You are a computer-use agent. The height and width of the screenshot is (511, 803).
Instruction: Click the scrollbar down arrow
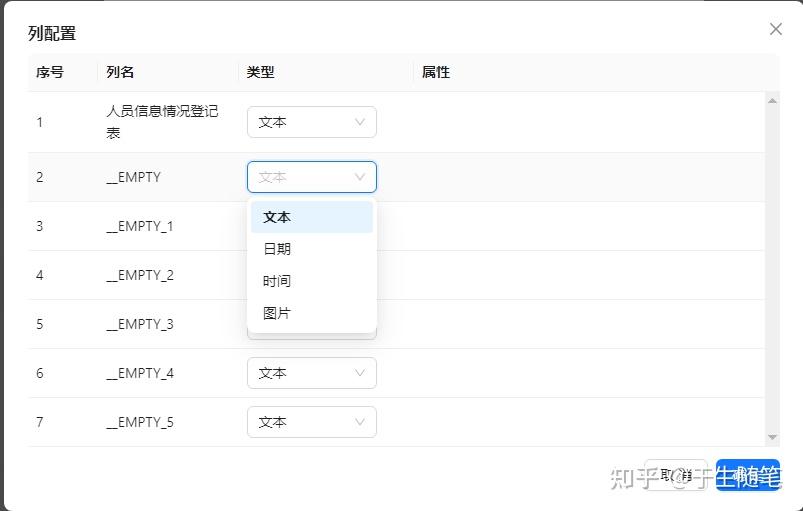tap(772, 437)
